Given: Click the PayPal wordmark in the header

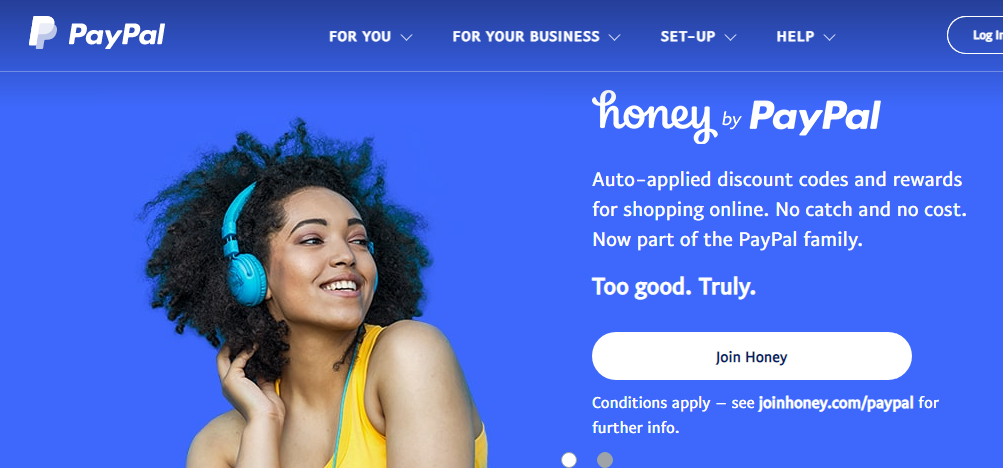Looking at the screenshot, I should pos(117,35).
